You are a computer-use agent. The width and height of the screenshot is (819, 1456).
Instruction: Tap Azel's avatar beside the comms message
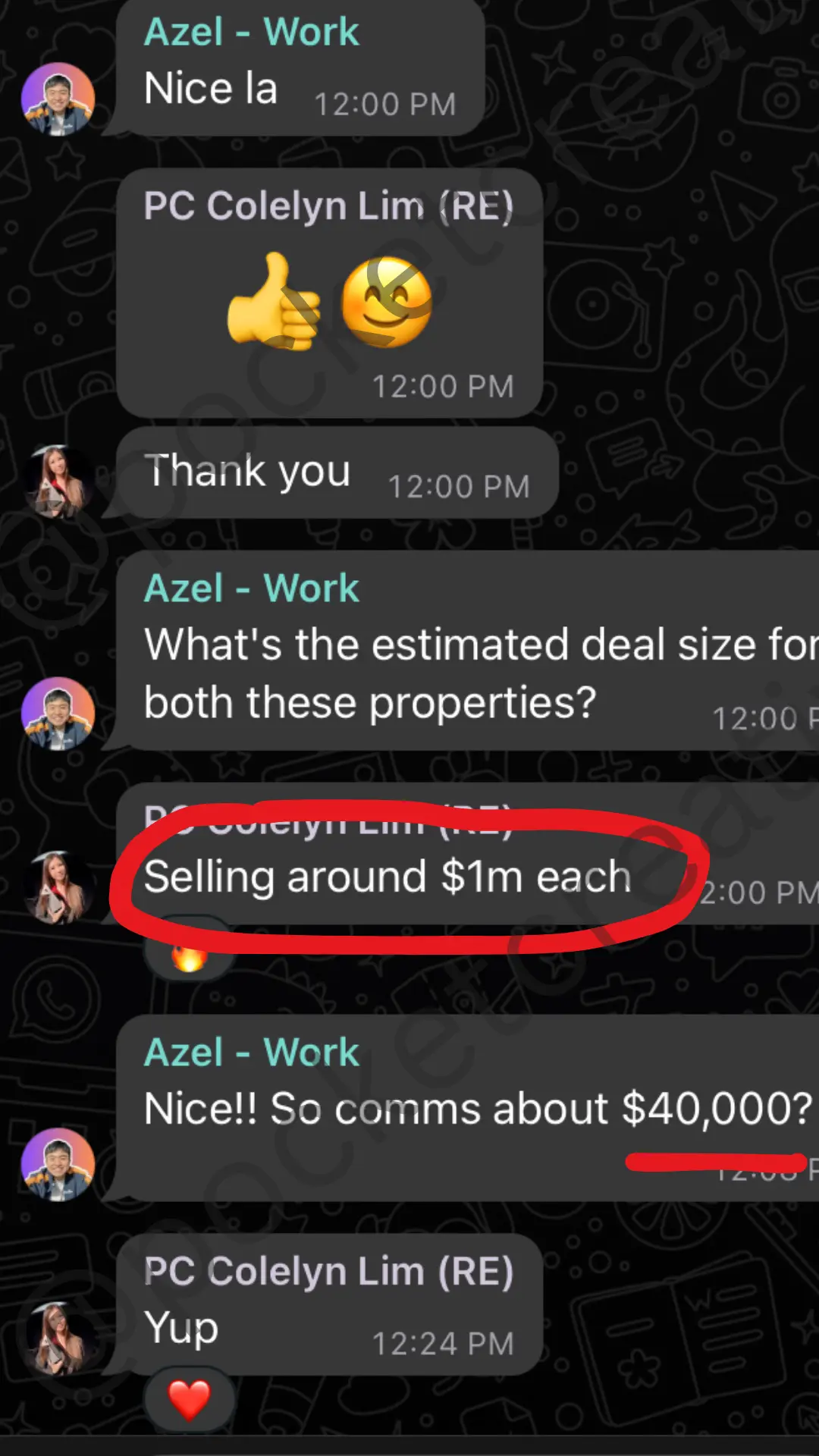pos(58,1165)
